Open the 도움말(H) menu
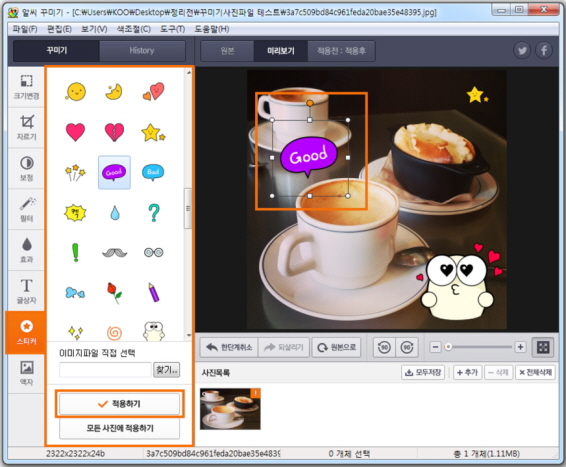The height and width of the screenshot is (467, 566). coord(212,29)
